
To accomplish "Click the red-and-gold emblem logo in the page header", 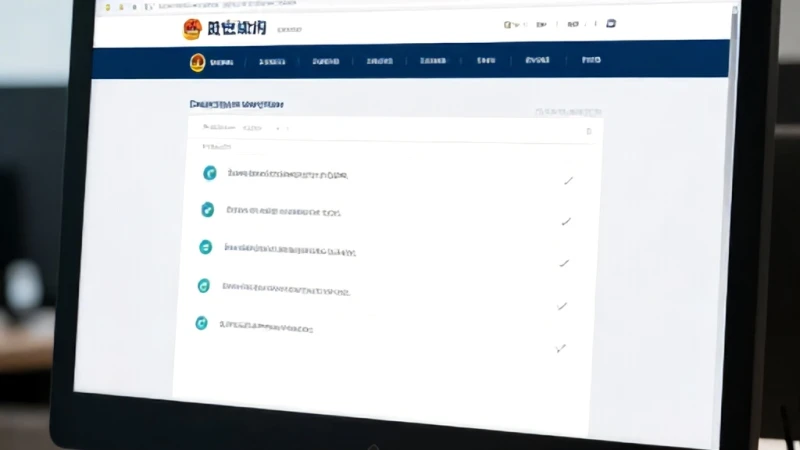I will 192,29.
